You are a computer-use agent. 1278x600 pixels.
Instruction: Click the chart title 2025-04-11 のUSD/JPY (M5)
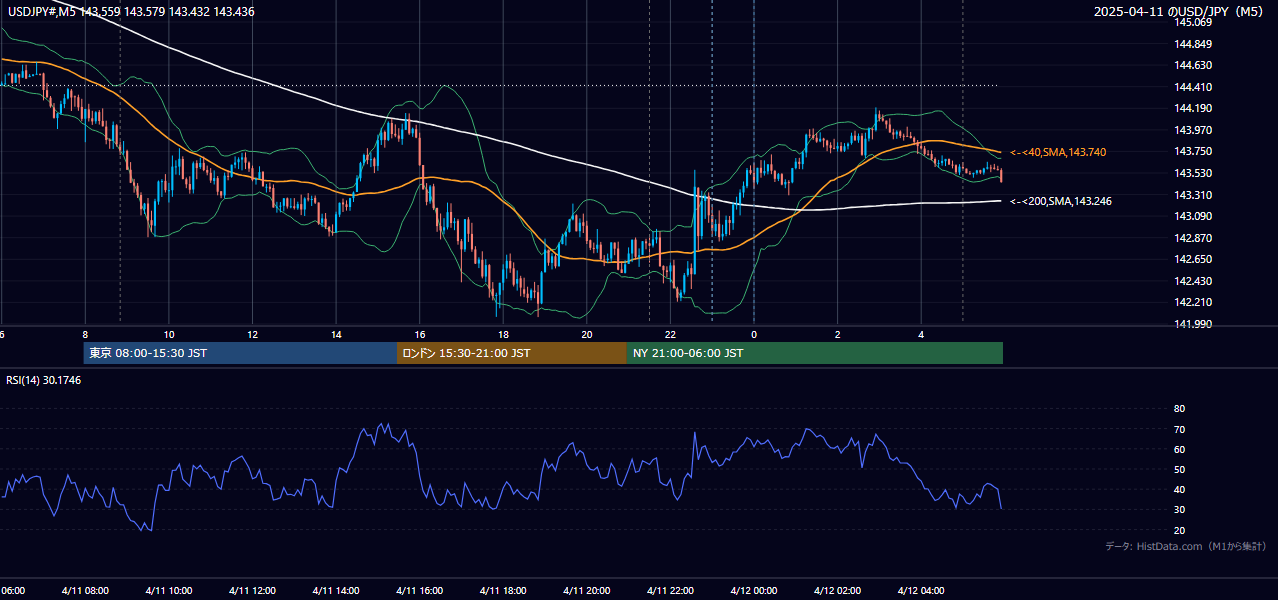[1180, 12]
